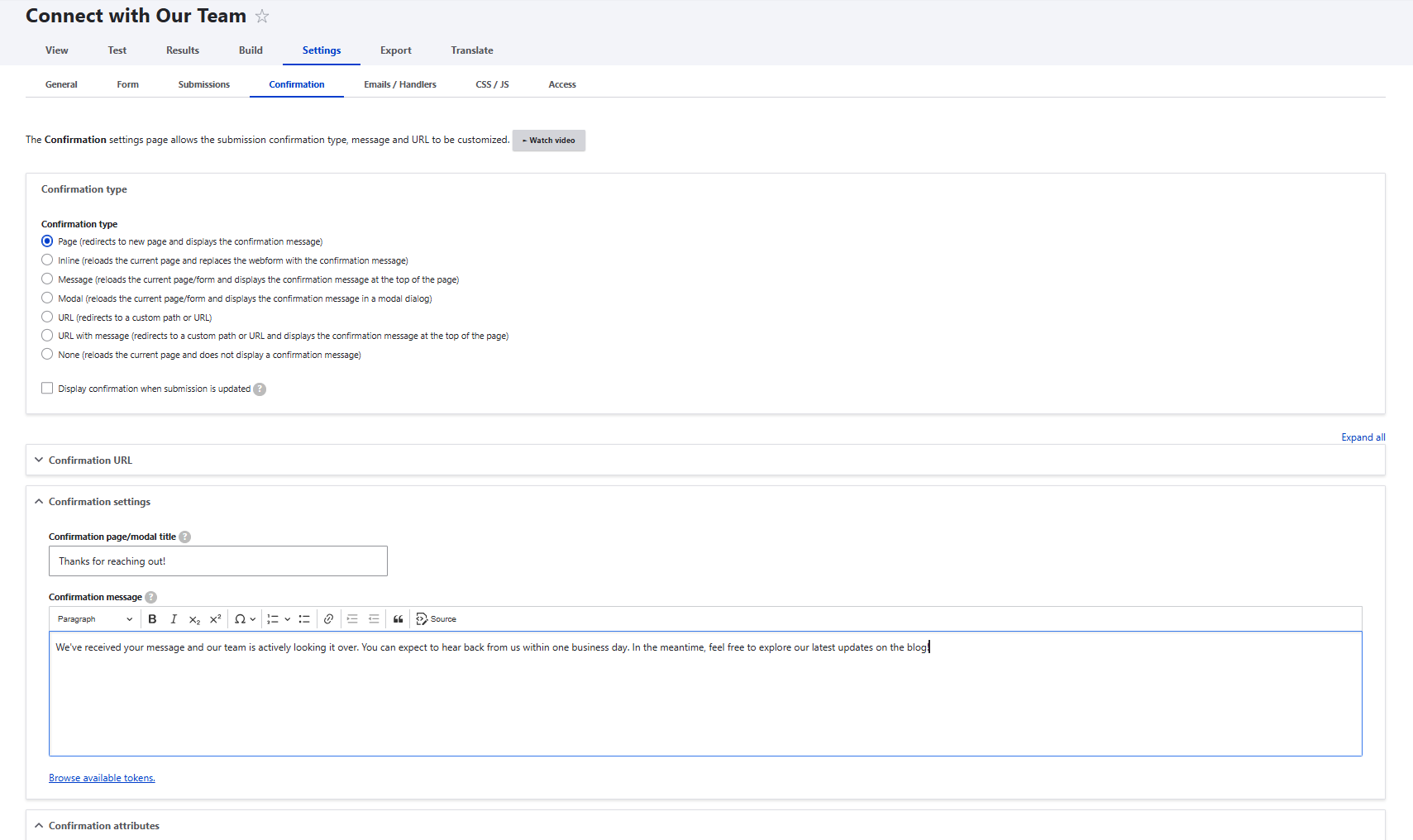Select Modal confirmation type

[x=47, y=298]
